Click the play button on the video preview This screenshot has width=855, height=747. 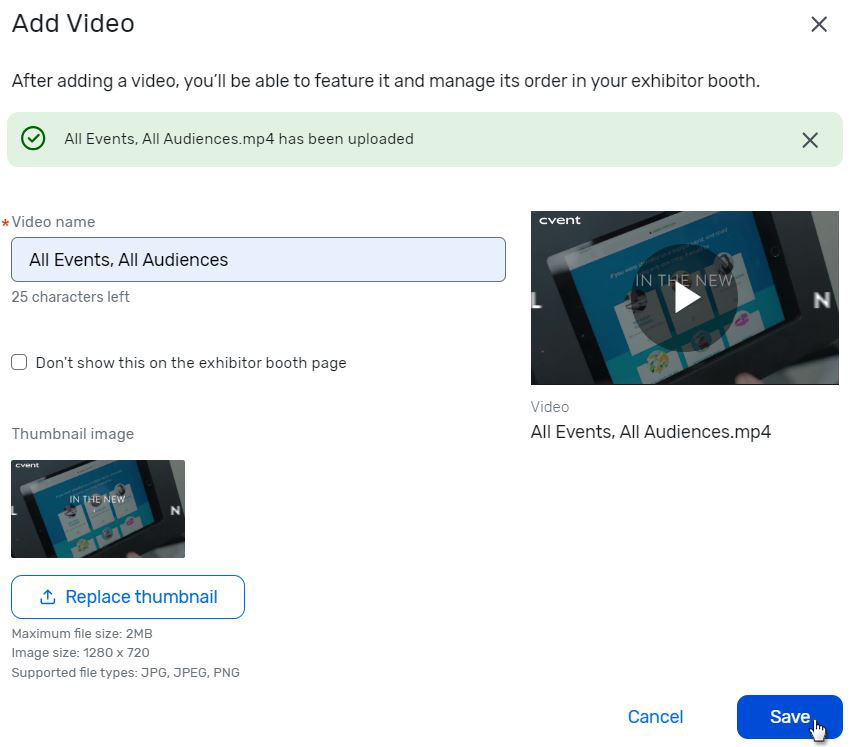coord(684,297)
